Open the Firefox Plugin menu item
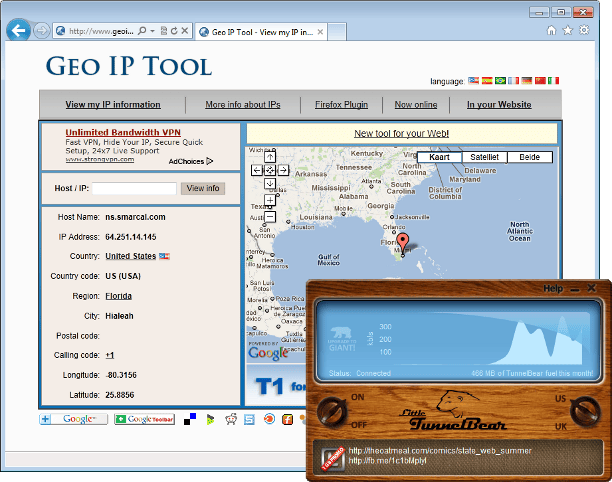Screen dimensions: 612x482 (x=341, y=105)
